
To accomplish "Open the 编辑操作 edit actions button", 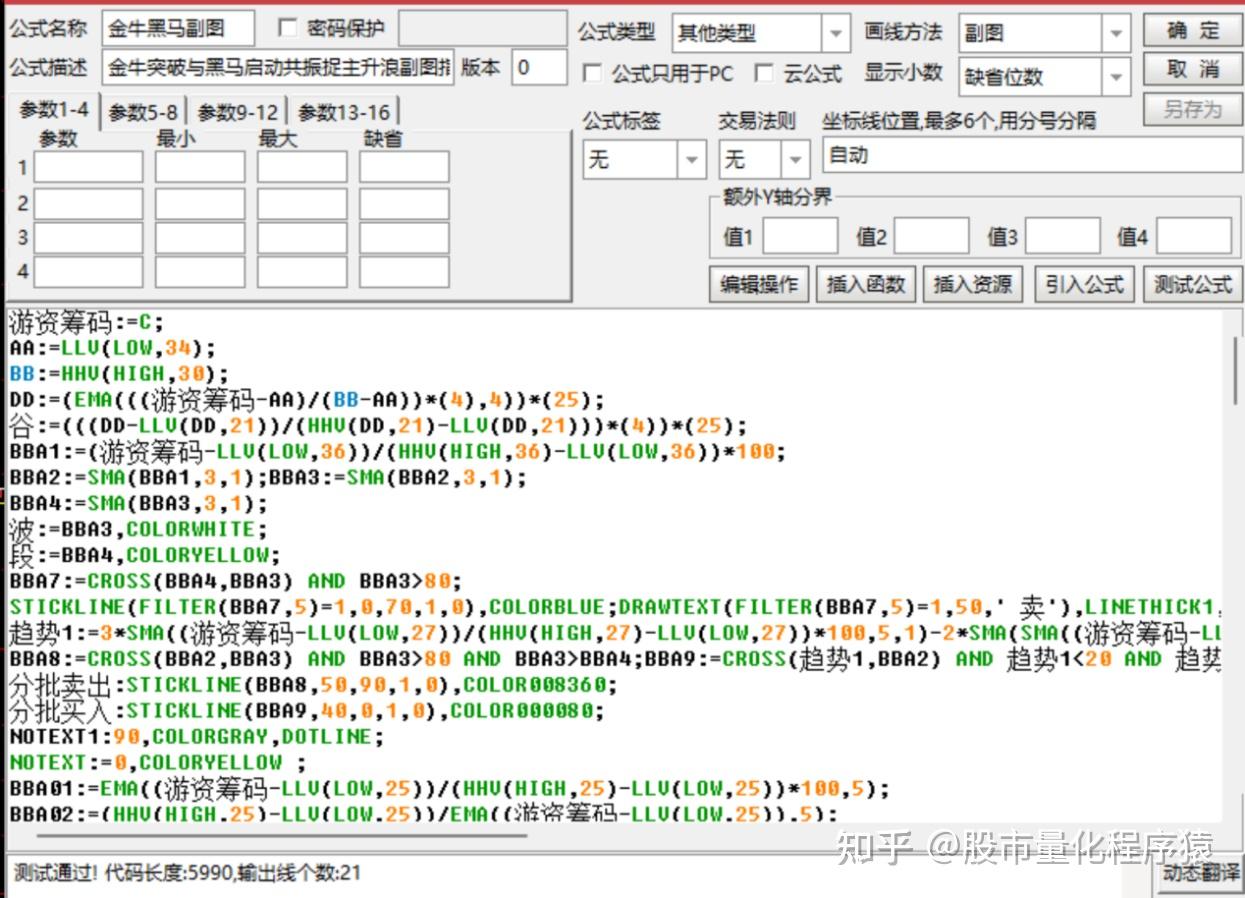I will (x=759, y=284).
